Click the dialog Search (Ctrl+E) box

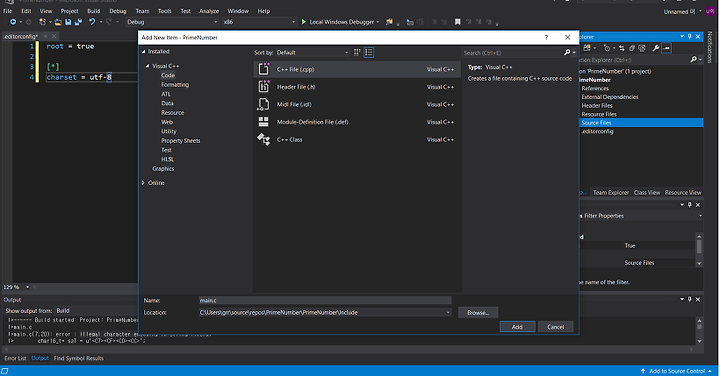(x=512, y=53)
